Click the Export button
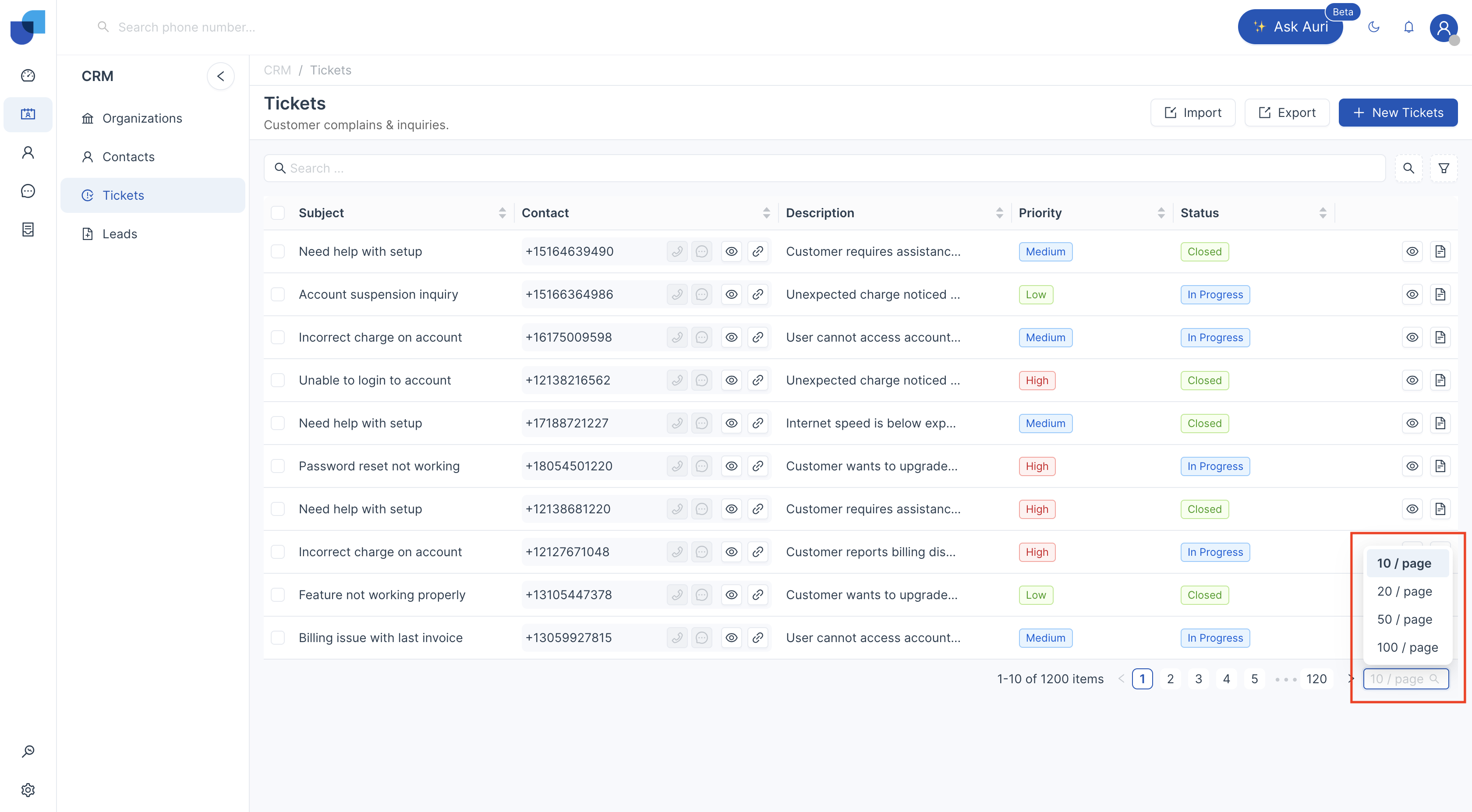Image resolution: width=1472 pixels, height=812 pixels. pos(1287,113)
